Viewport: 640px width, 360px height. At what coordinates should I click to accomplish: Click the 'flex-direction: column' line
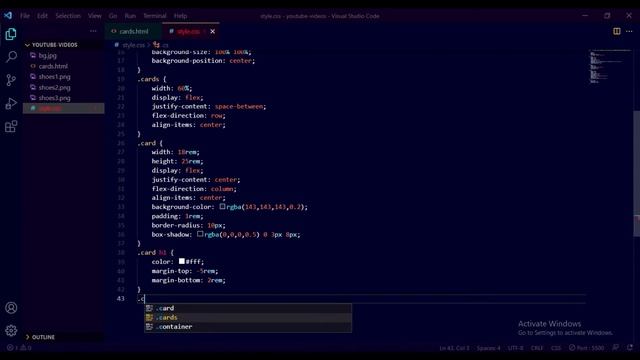coord(194,189)
